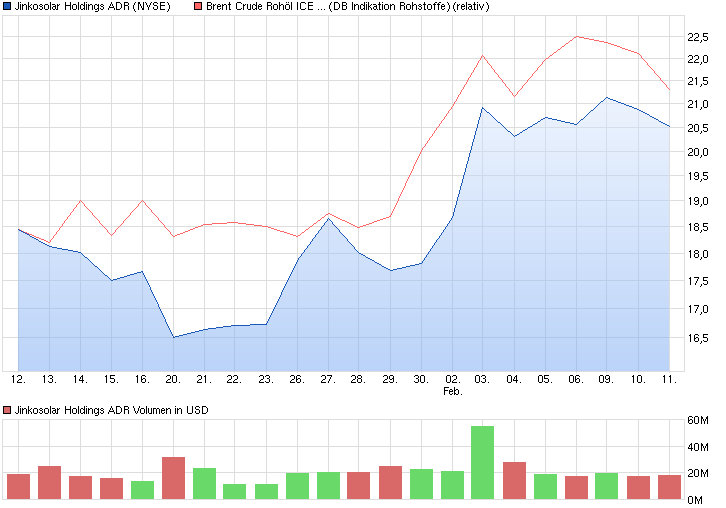The image size is (726, 508).
Task: Click the 30. date axis label
Action: [x=421, y=379]
